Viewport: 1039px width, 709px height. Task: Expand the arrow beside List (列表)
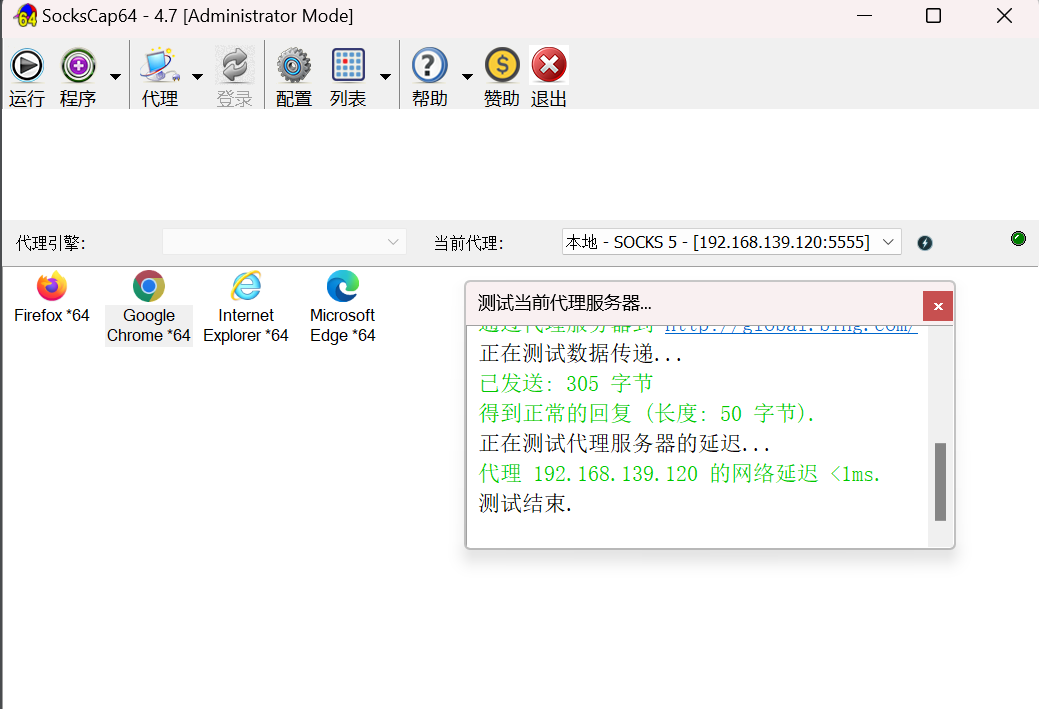click(x=385, y=77)
